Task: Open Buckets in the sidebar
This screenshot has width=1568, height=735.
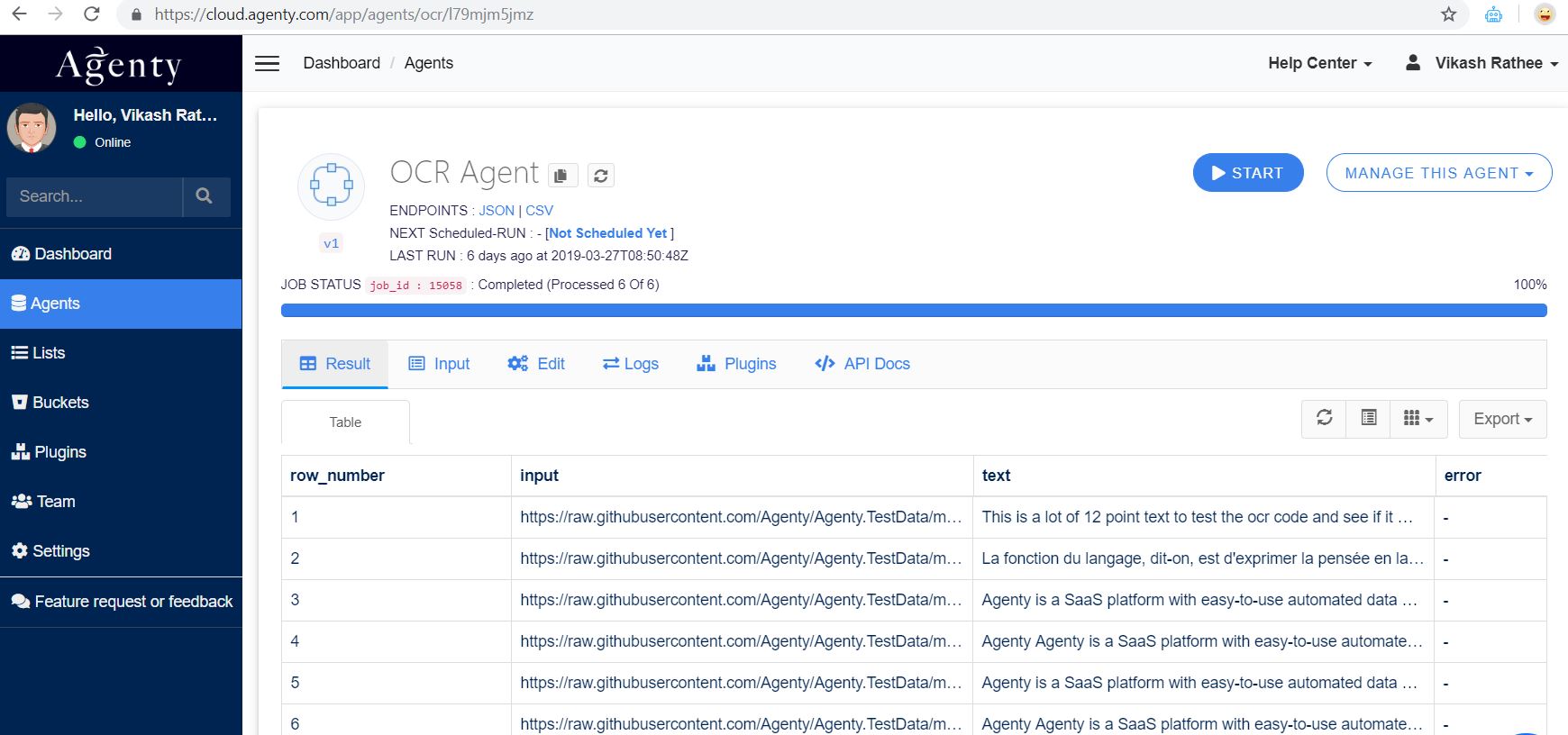Action: point(121,403)
